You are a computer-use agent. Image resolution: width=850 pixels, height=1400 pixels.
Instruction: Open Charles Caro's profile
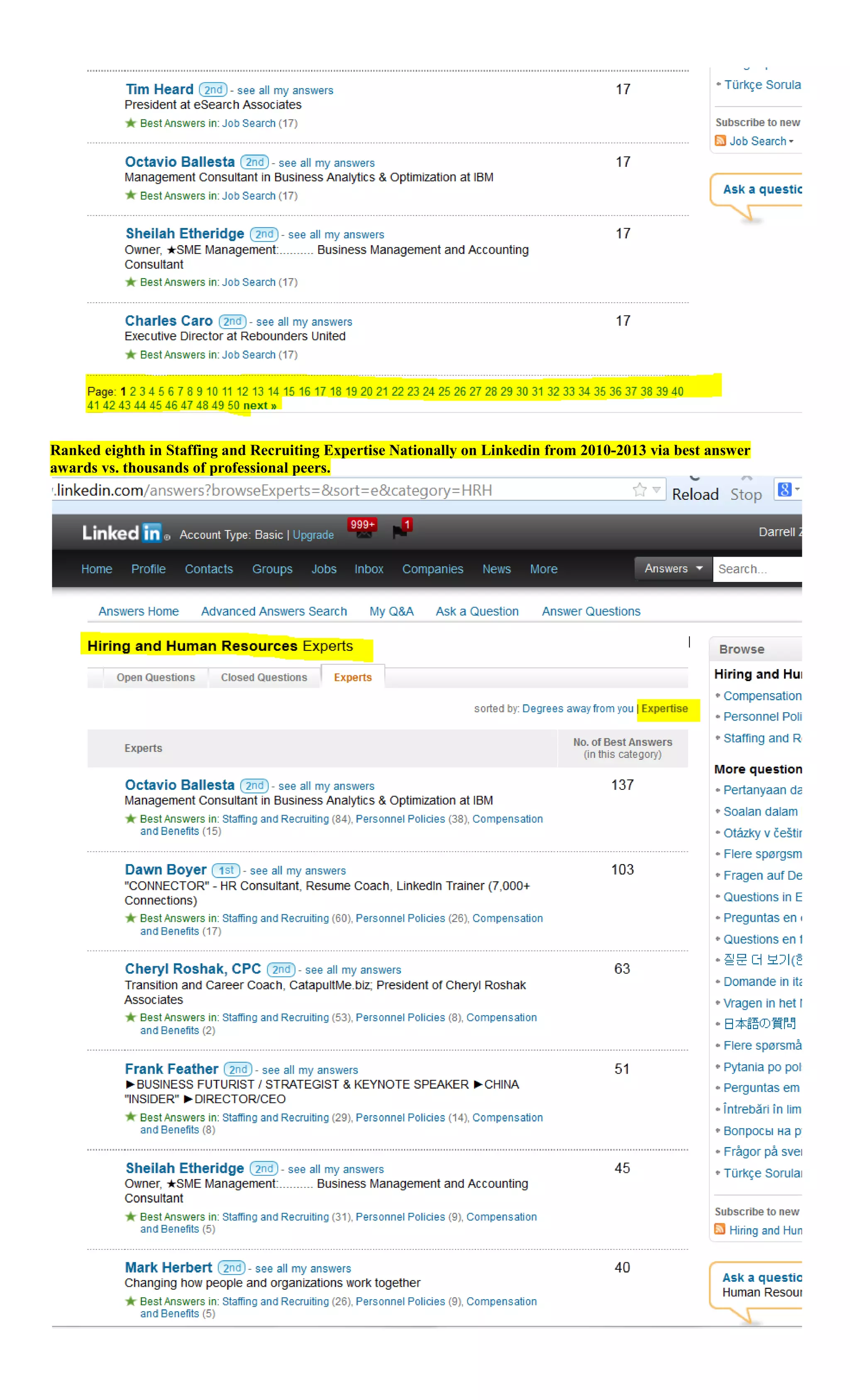point(169,320)
